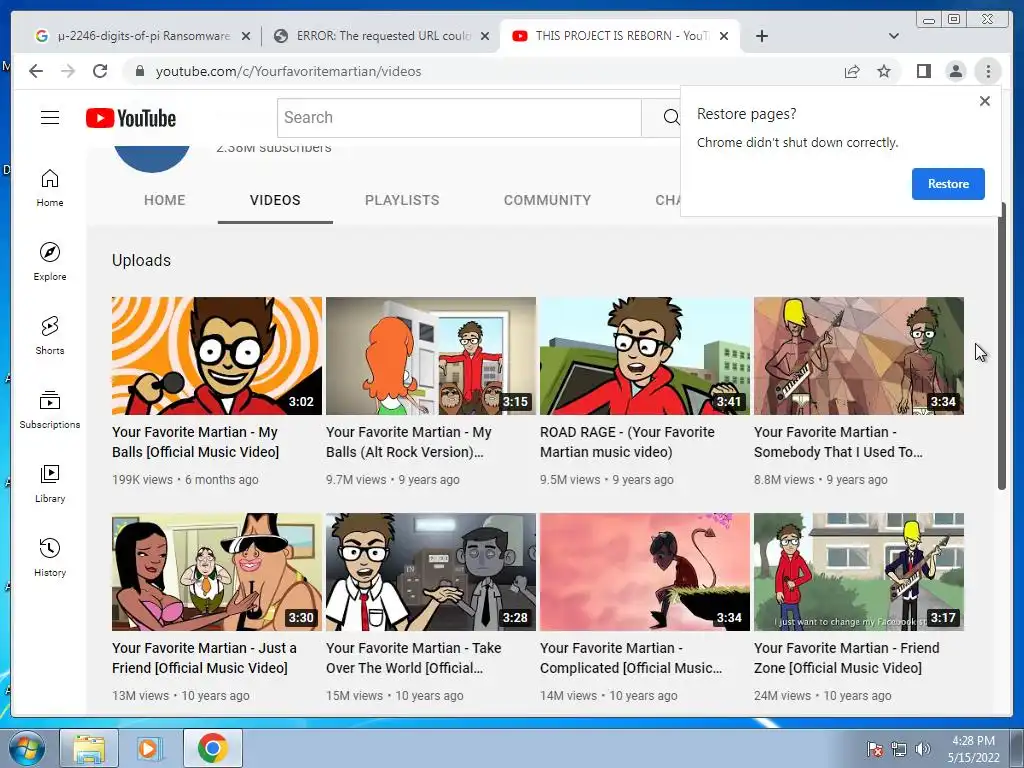Click the page vertical scrollbar thumb
Screen dimensions: 1024x768
[1002, 346]
